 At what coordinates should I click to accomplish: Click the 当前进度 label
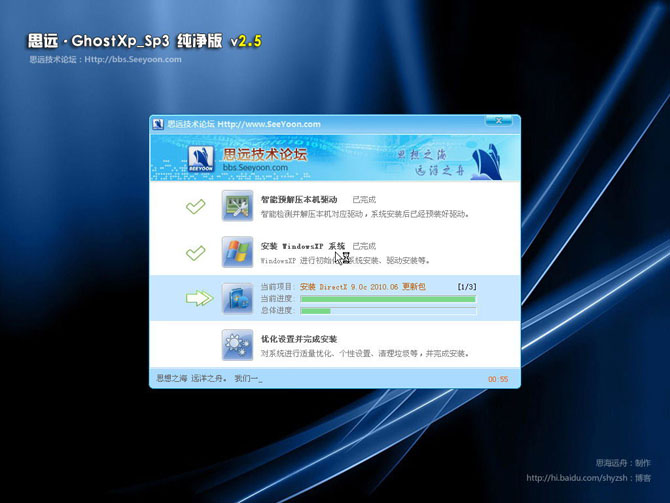[278, 299]
